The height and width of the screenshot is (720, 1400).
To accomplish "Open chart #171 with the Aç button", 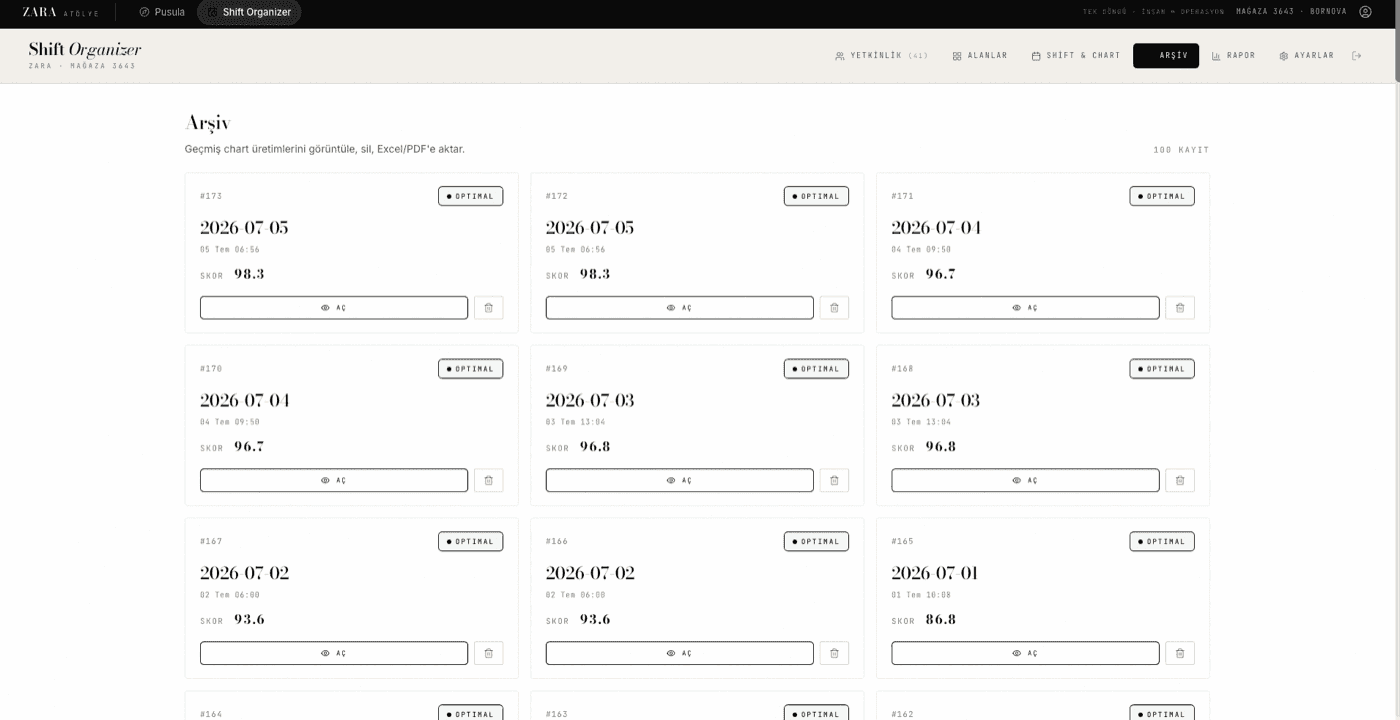I will pos(1026,308).
